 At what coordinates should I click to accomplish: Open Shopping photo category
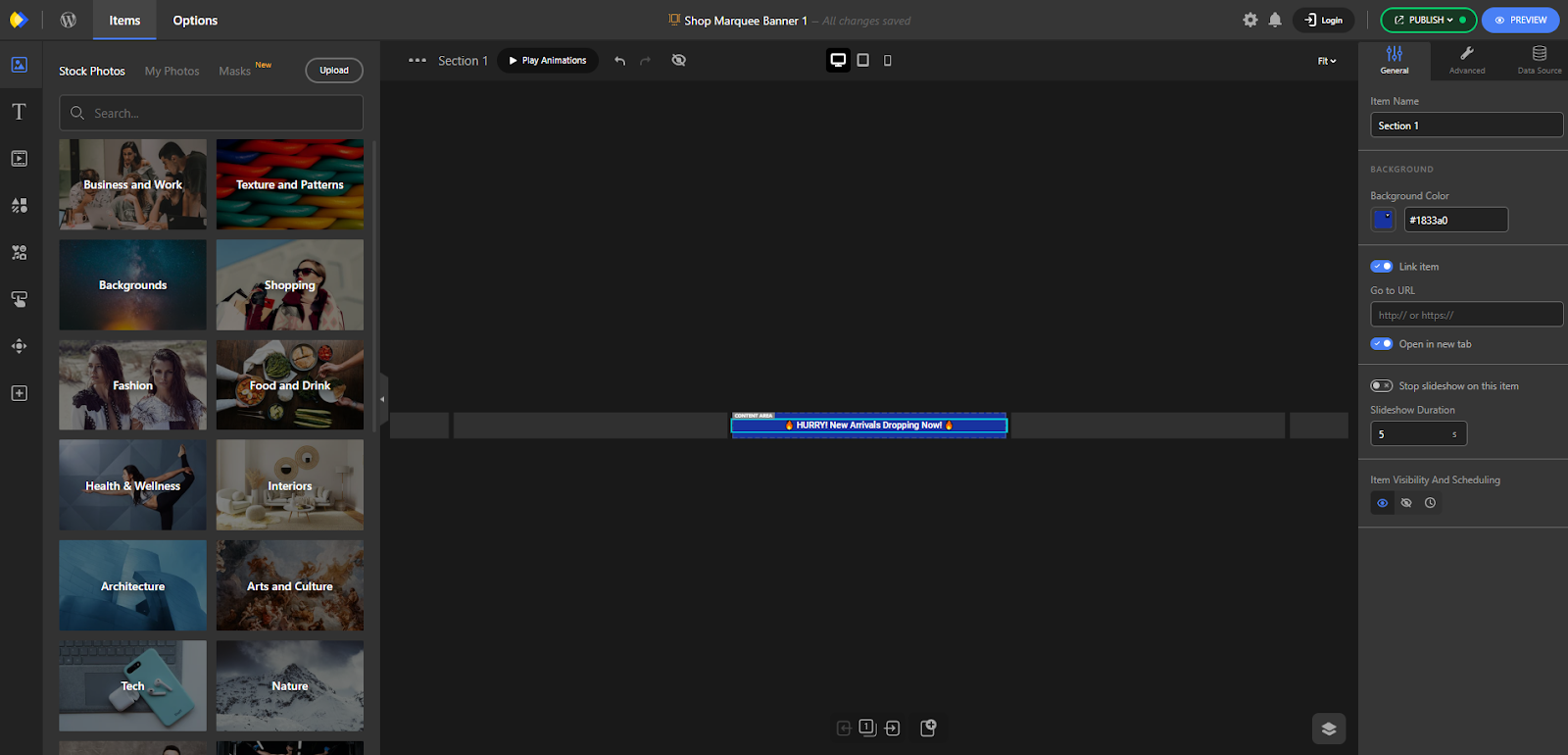point(290,285)
